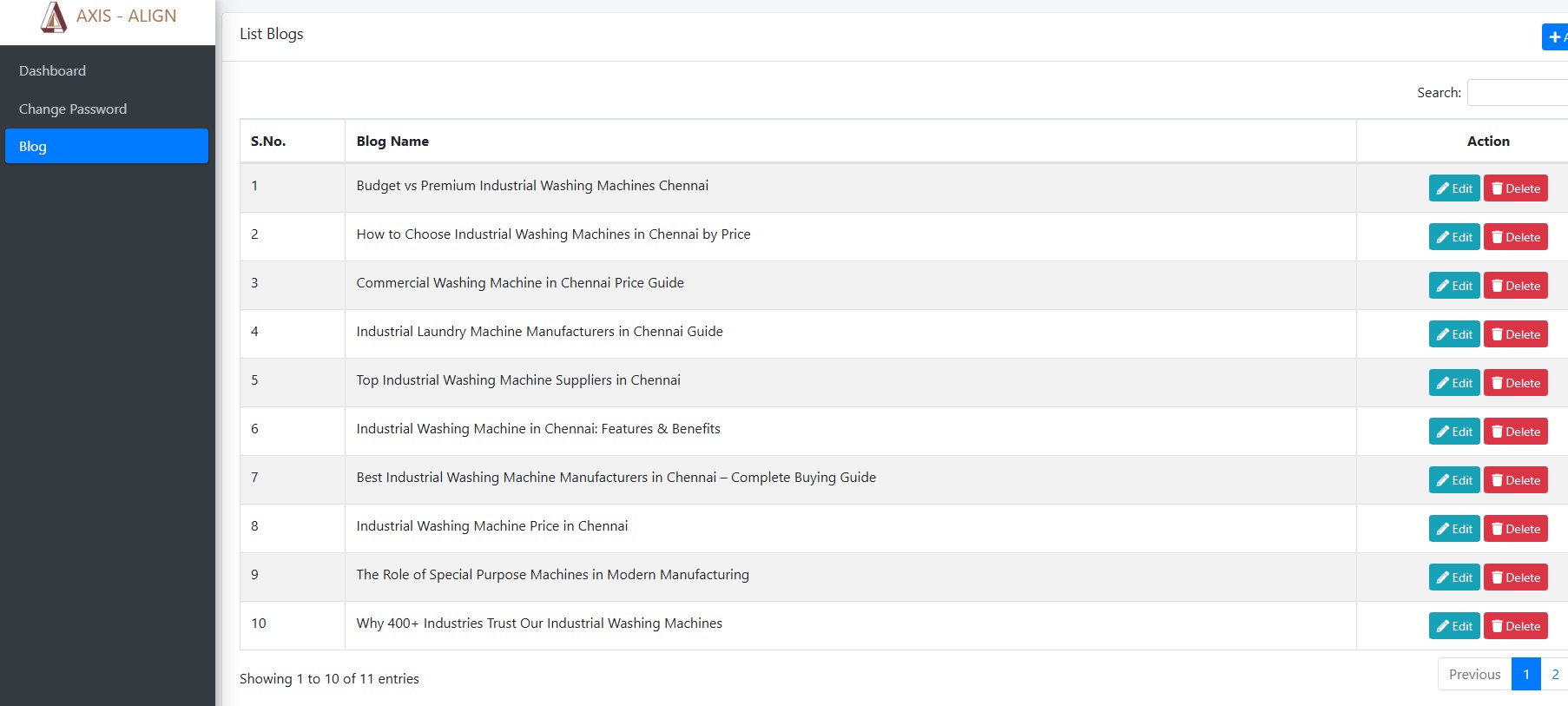Delete the How to Choose blog entry
The image size is (1568, 706).
click(1516, 237)
